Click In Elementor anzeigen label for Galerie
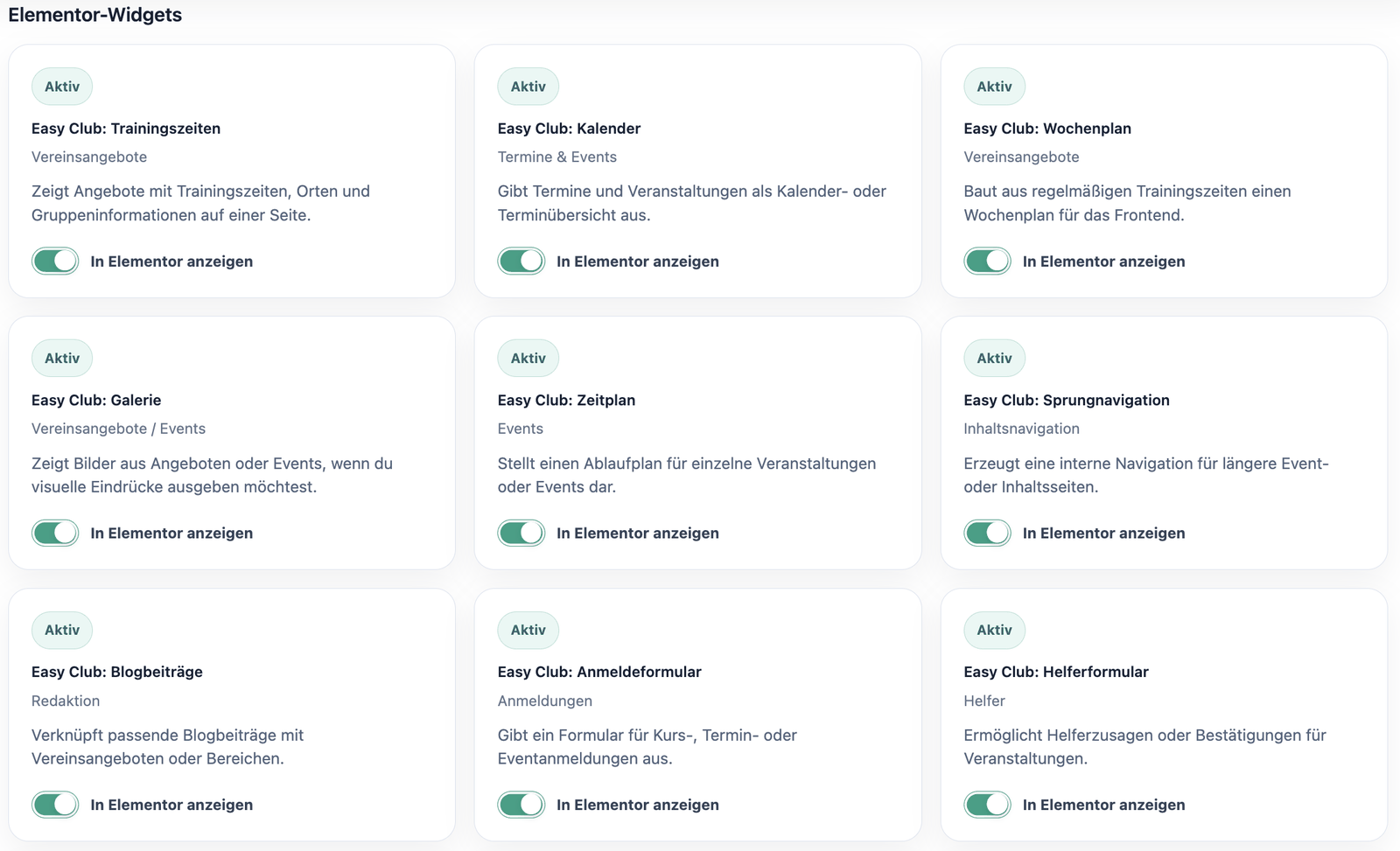 [x=171, y=534]
